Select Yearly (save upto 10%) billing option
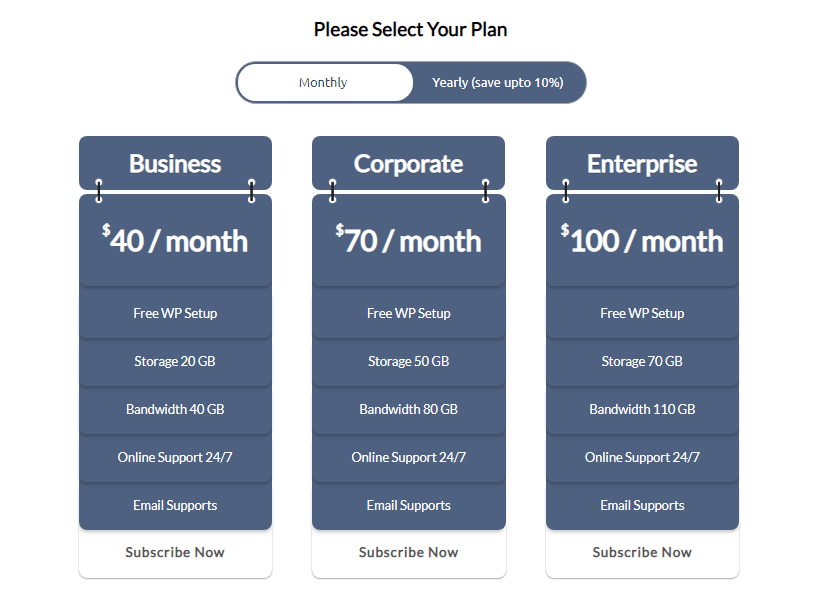 tap(498, 82)
